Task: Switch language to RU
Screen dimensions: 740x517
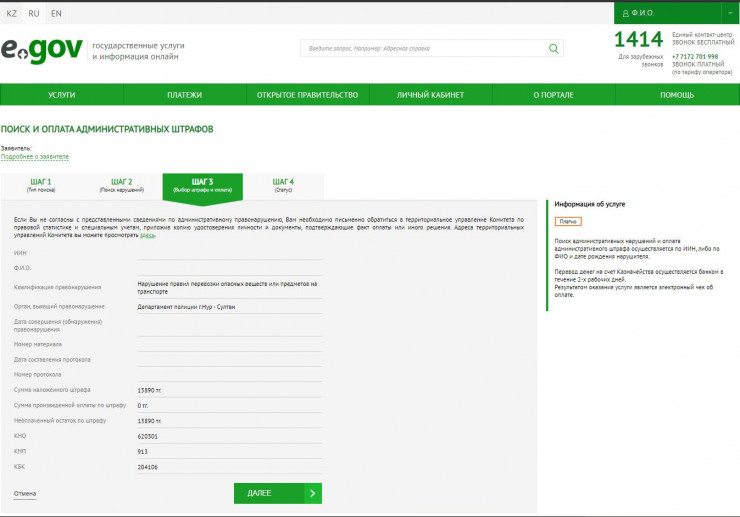Action: point(34,13)
